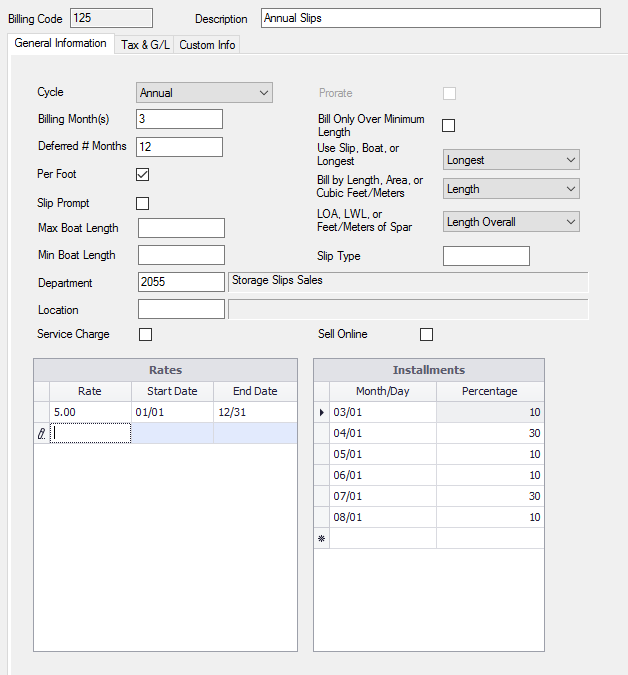
Task: Click into the Max Boat Length field
Action: tap(181, 228)
